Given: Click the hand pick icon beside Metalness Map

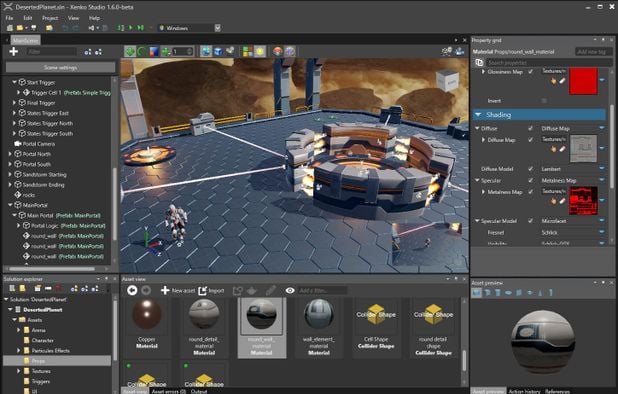Looking at the screenshot, I should click(x=553, y=201).
